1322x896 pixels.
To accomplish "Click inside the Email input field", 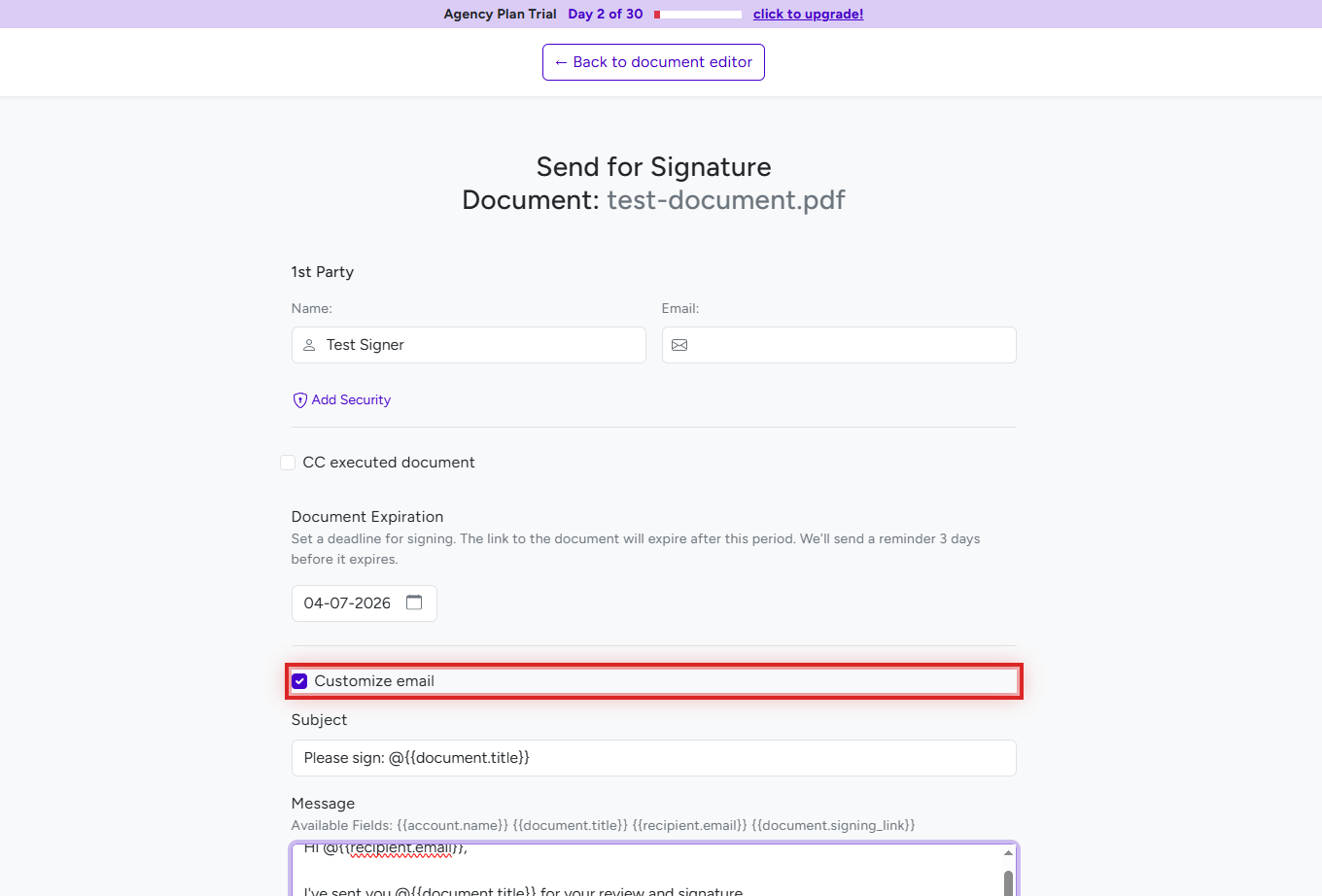I will [x=839, y=345].
